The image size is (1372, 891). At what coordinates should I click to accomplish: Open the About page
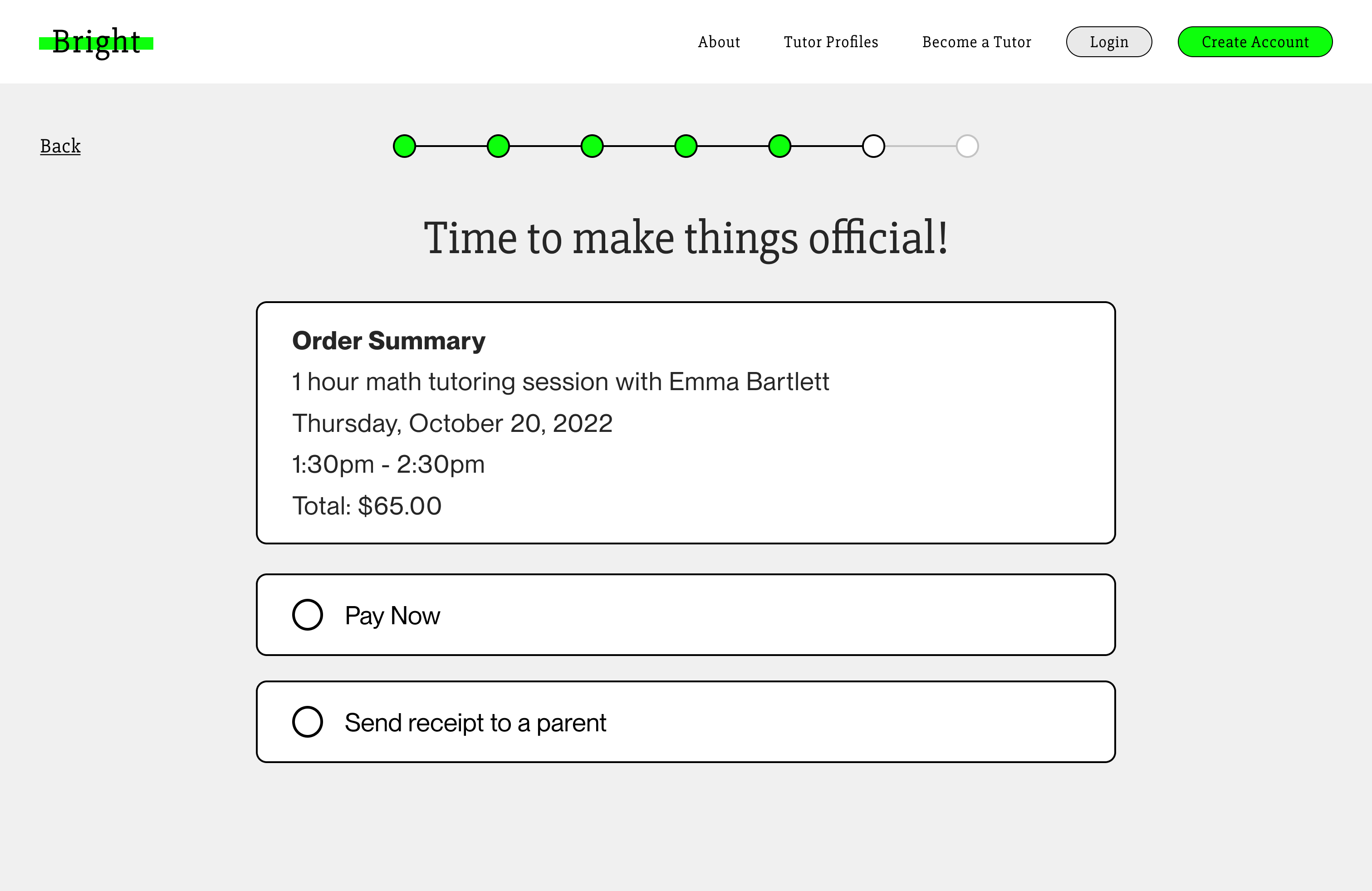click(x=719, y=42)
